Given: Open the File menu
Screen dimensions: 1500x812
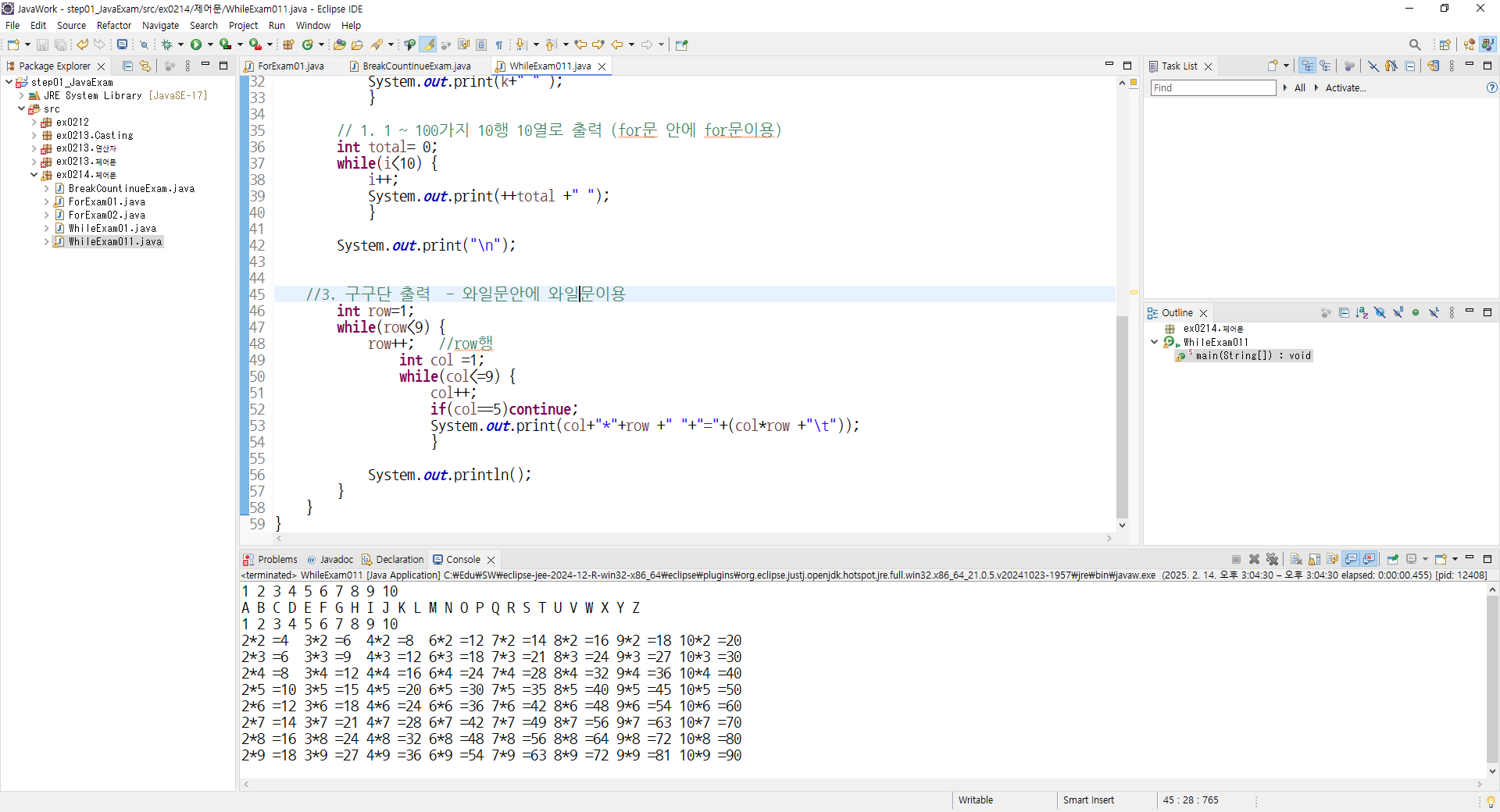Looking at the screenshot, I should pyautogui.click(x=12, y=25).
